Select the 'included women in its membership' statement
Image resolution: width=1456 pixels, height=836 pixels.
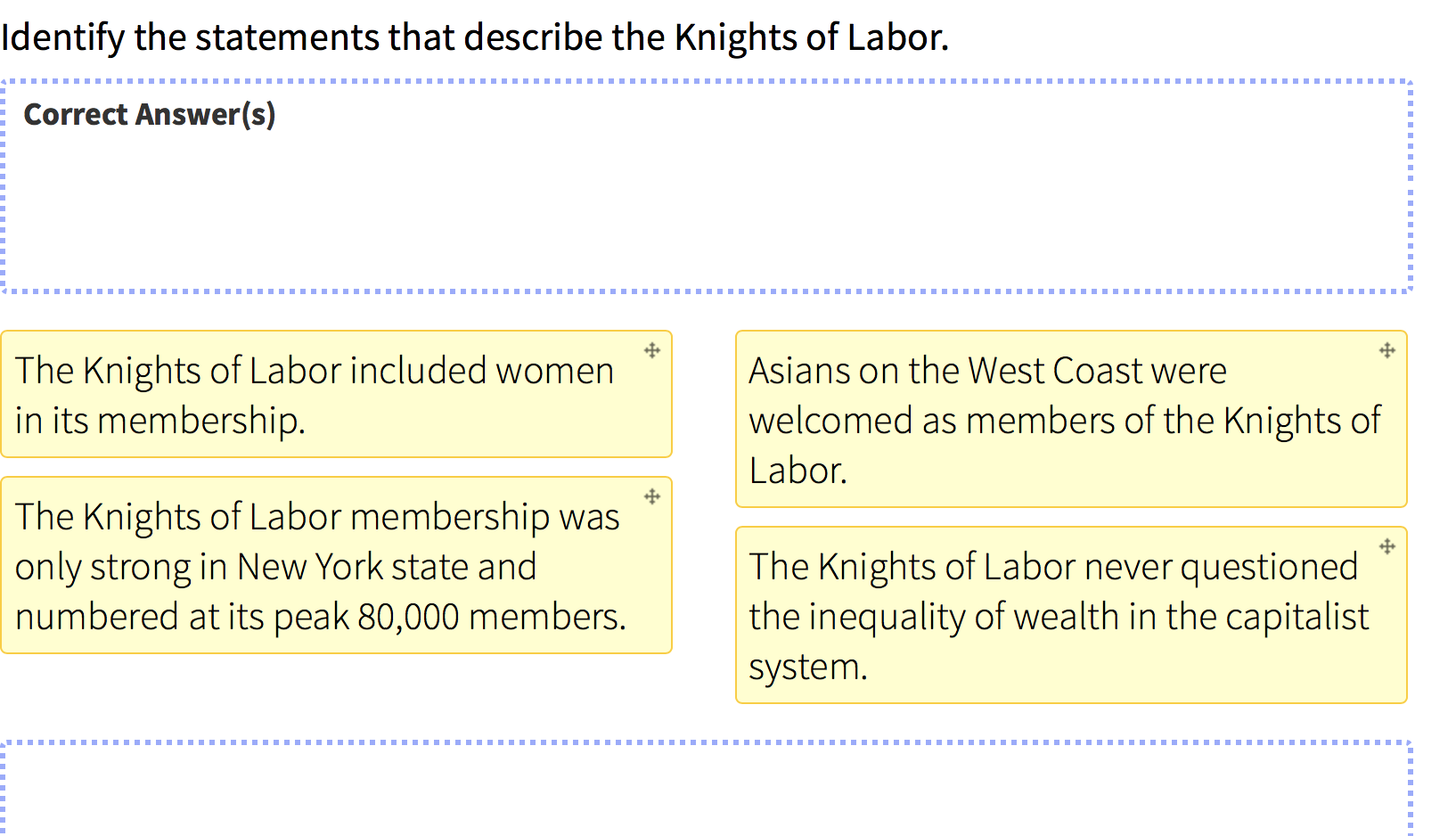pos(336,394)
